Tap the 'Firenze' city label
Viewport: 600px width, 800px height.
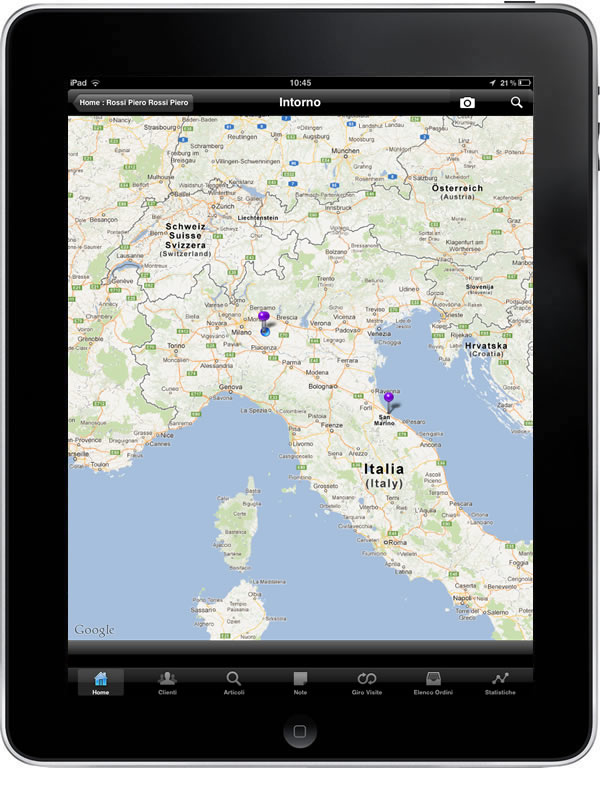tap(332, 425)
